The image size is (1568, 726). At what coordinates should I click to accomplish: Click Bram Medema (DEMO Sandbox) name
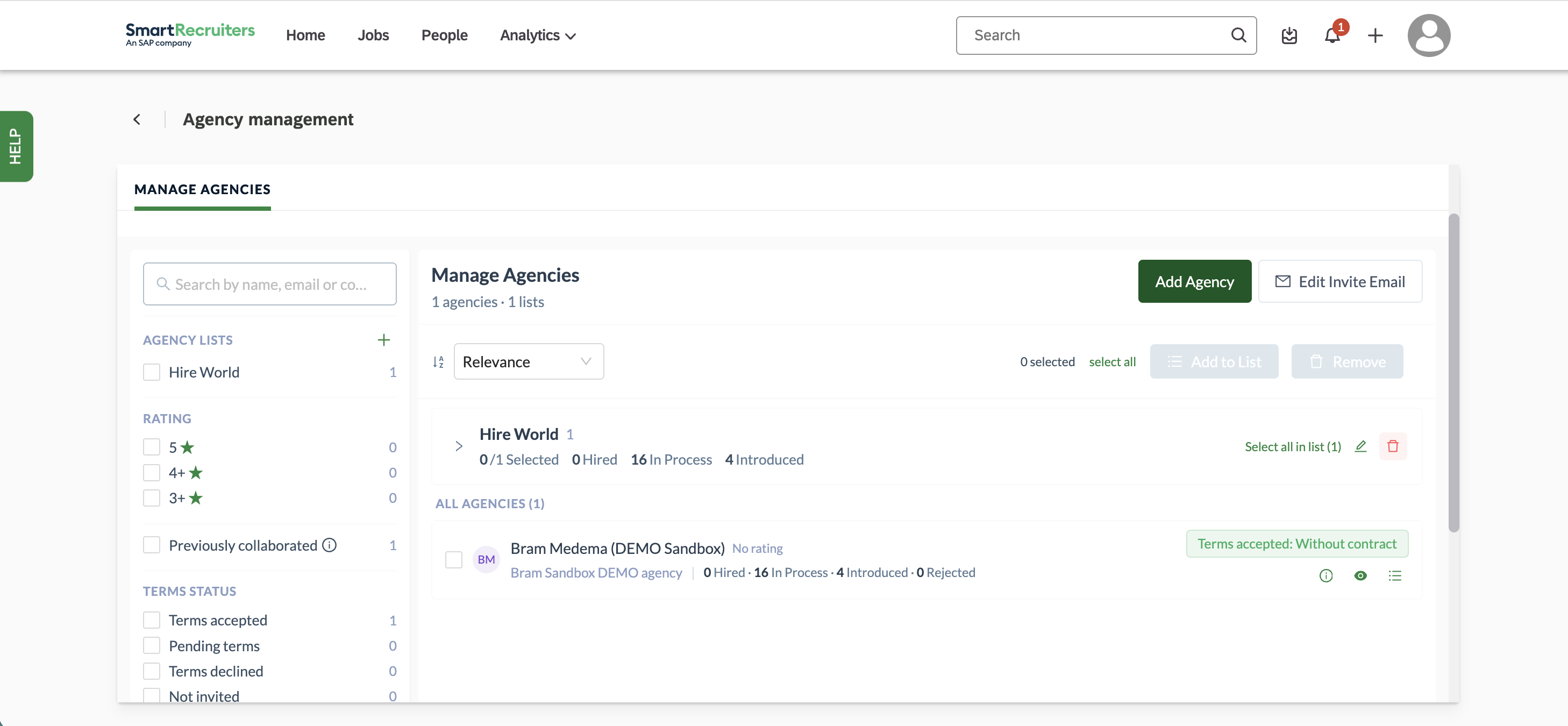617,549
